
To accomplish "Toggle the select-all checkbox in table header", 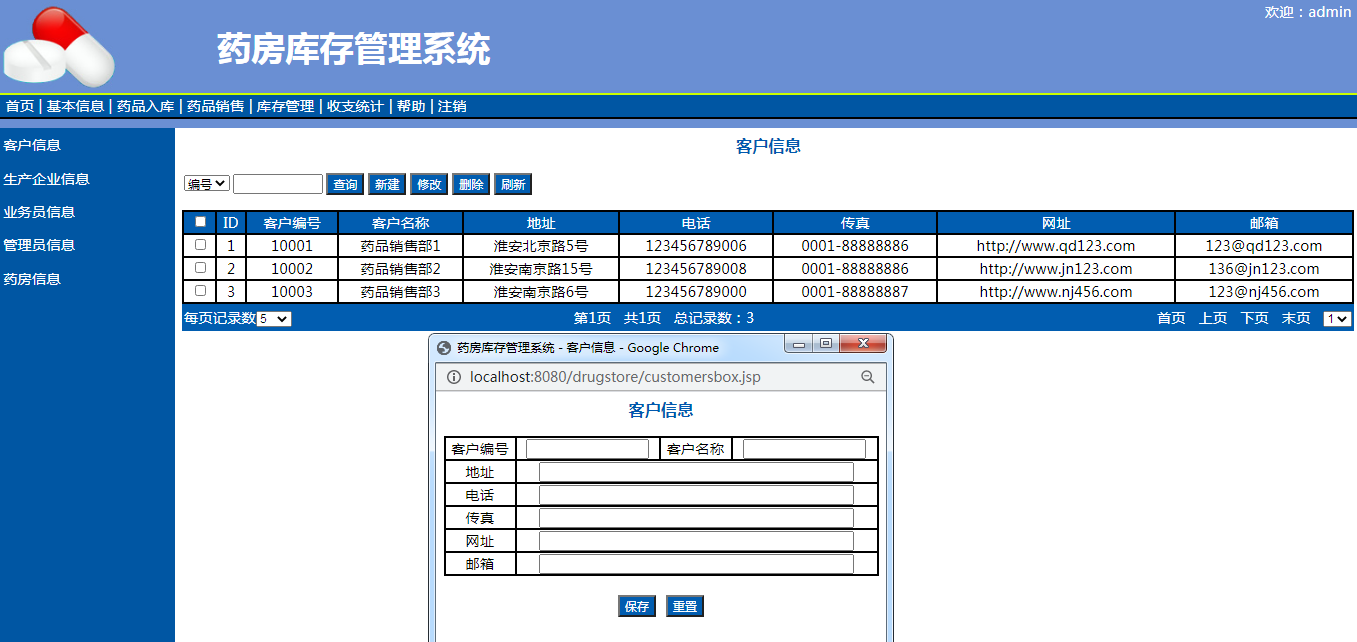I will tap(200, 222).
